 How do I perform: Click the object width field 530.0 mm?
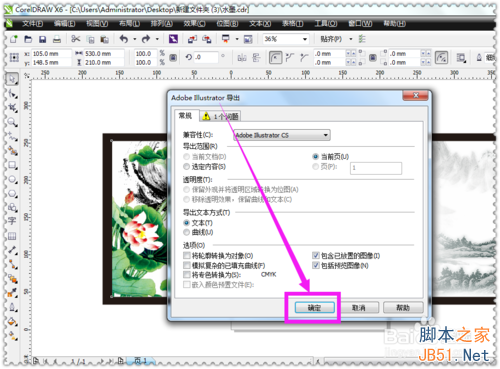pos(104,54)
